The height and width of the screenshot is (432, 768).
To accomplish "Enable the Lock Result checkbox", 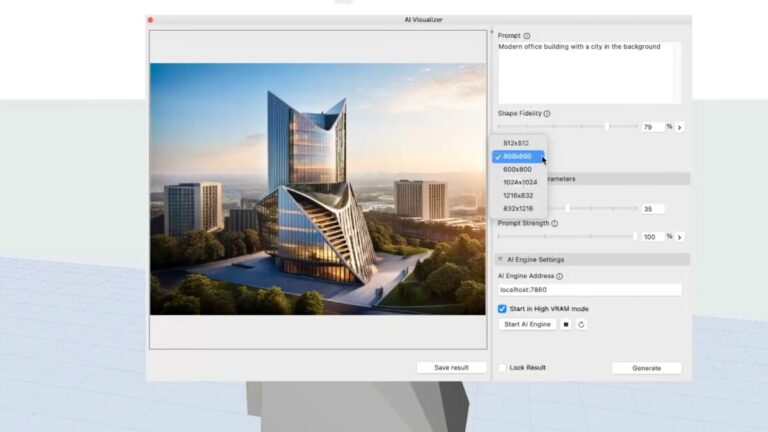I will point(503,368).
